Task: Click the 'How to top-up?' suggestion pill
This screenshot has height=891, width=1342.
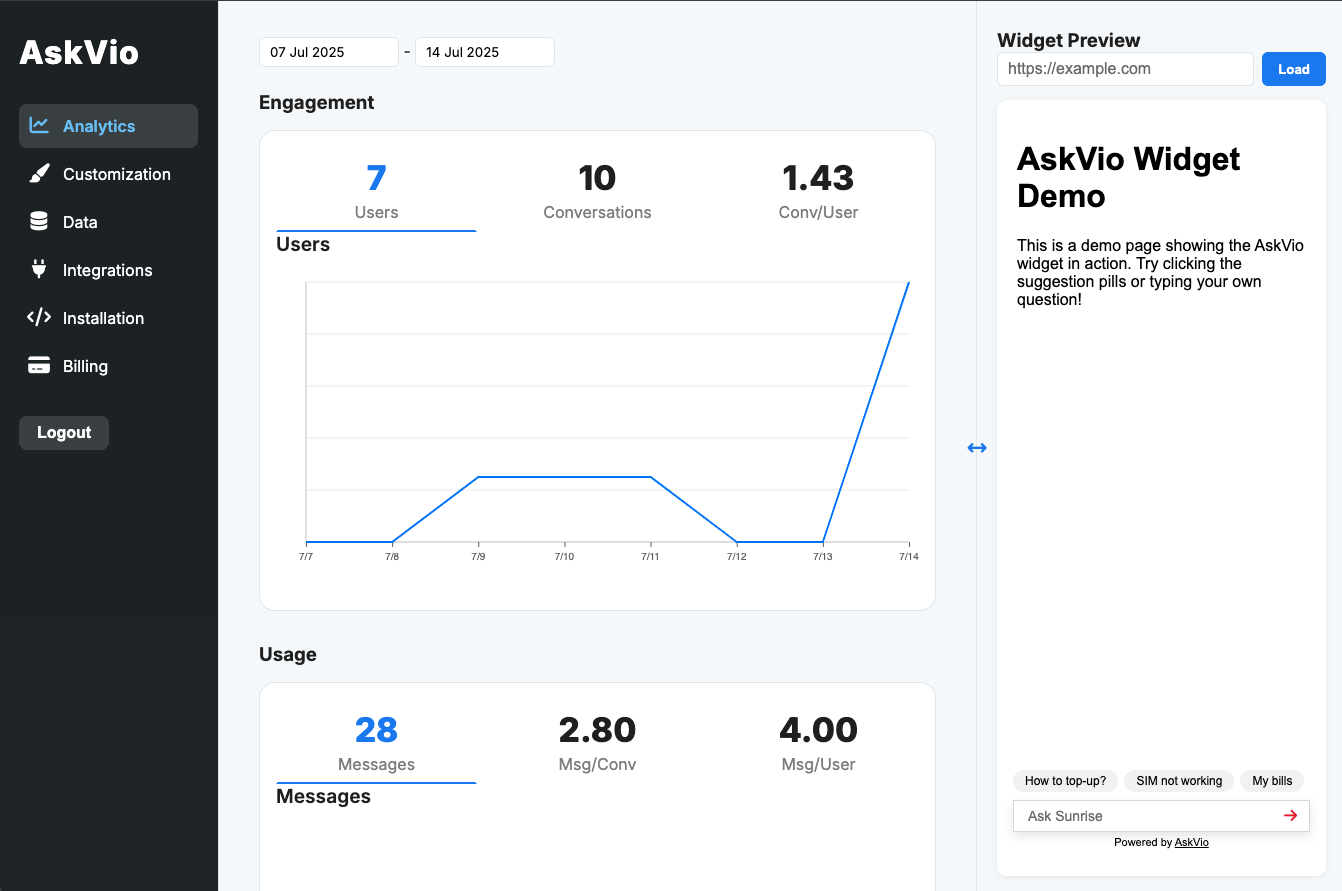Action: 1065,781
